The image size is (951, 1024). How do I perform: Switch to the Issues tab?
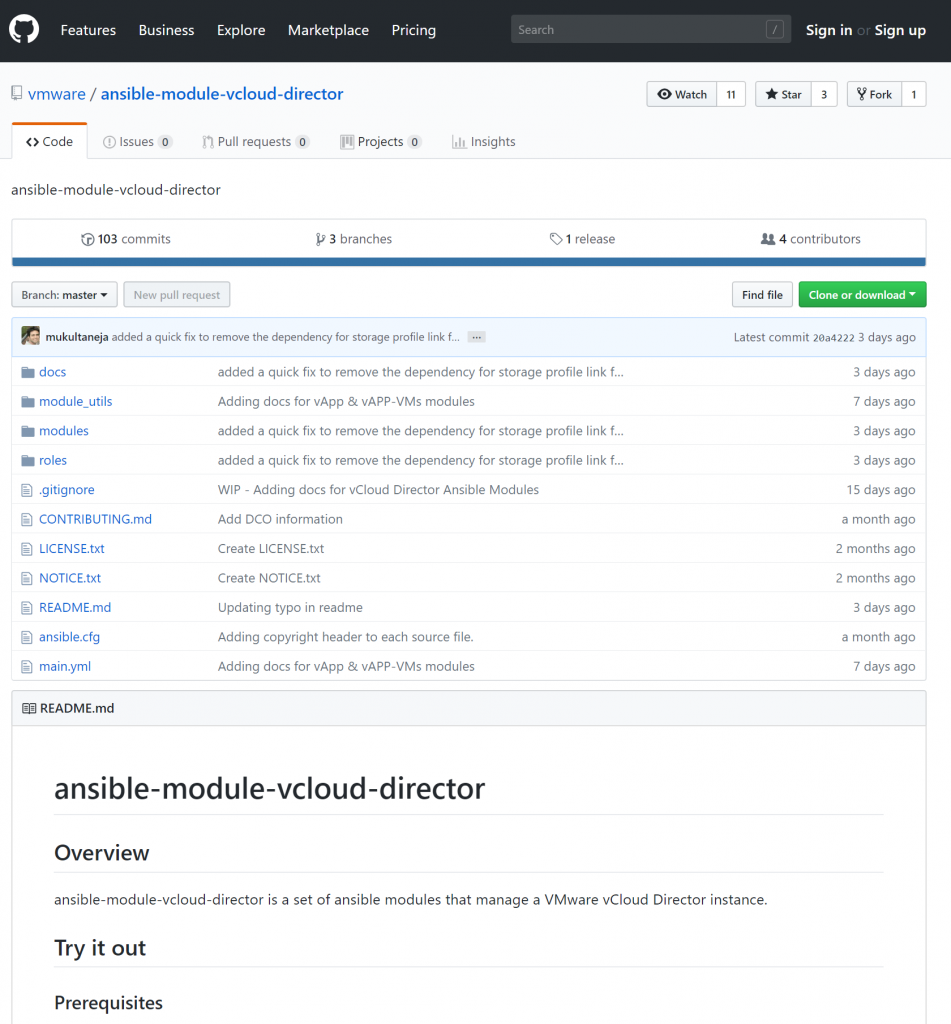tap(137, 142)
